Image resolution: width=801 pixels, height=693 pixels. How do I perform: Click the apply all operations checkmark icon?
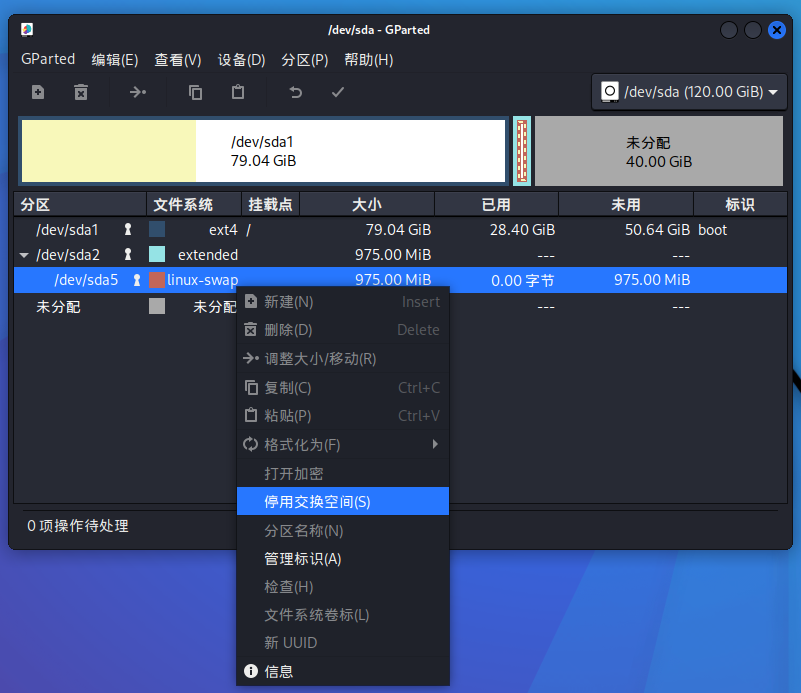[338, 92]
